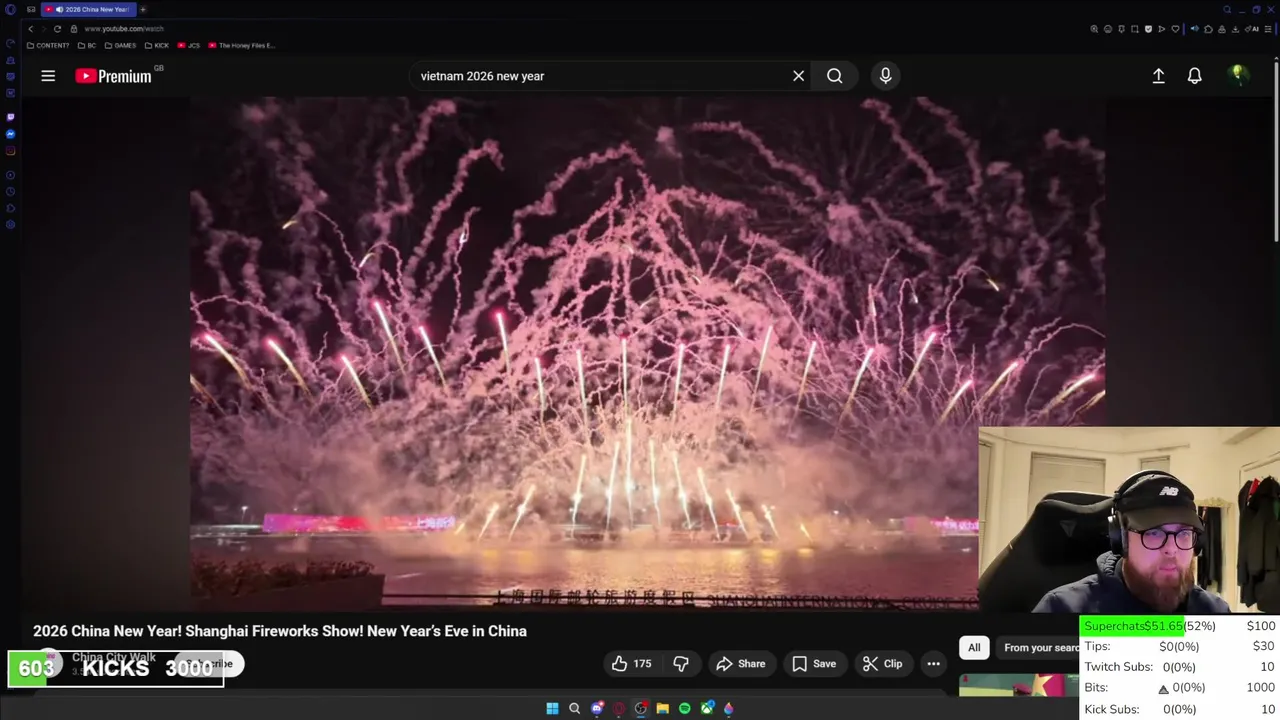Screen dimensions: 1280x720
Task: Open Windows taskbar search
Action: tap(574, 708)
